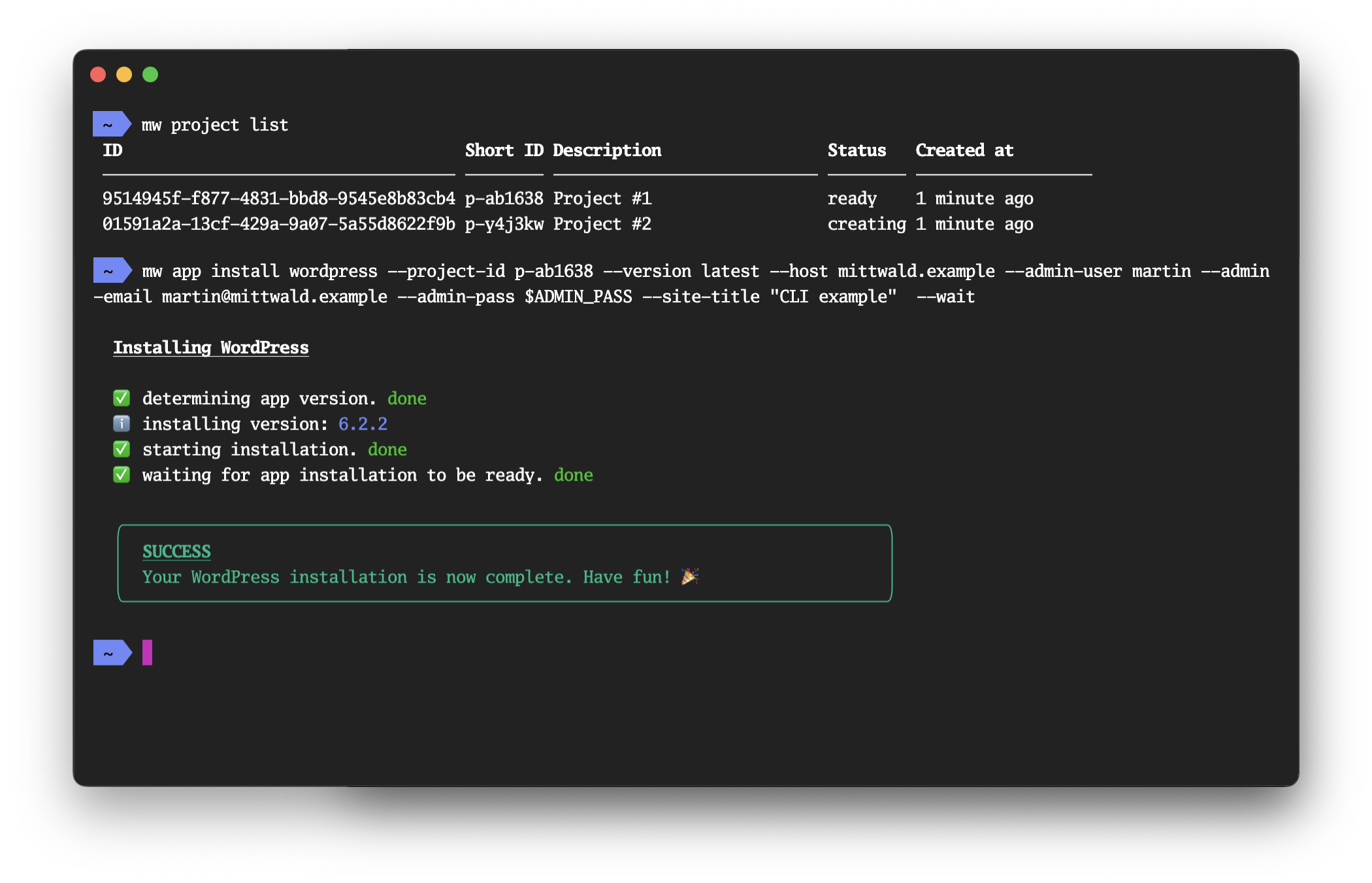Click the Short ID column header
The image size is (1372, 883).
click(x=504, y=150)
